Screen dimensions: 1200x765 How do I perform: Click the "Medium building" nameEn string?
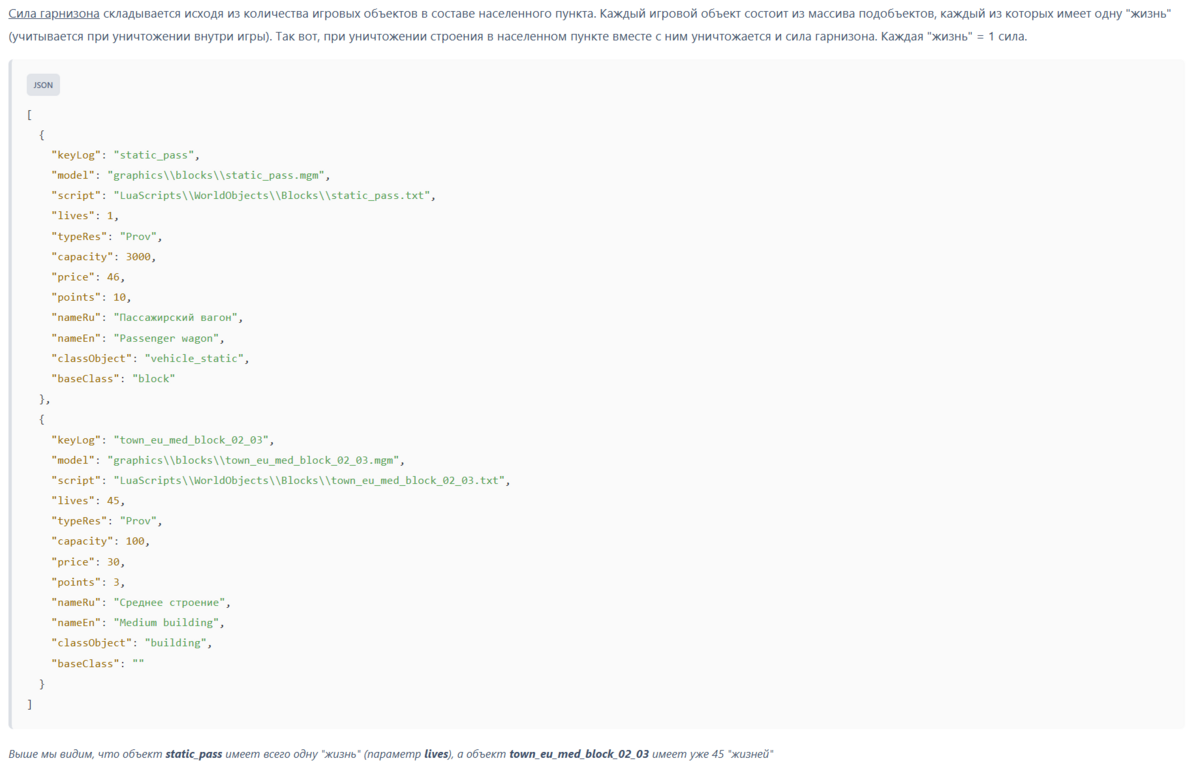(168, 622)
